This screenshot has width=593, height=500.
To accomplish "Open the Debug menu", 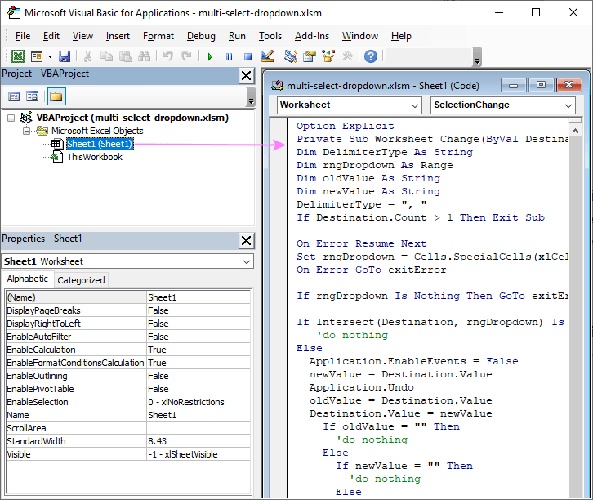I will (201, 36).
